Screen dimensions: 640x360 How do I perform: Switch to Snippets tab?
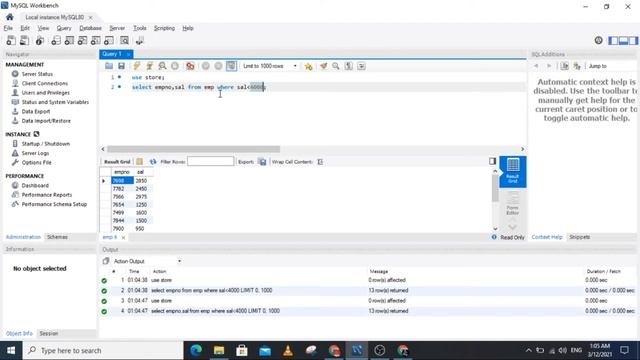tap(580, 237)
